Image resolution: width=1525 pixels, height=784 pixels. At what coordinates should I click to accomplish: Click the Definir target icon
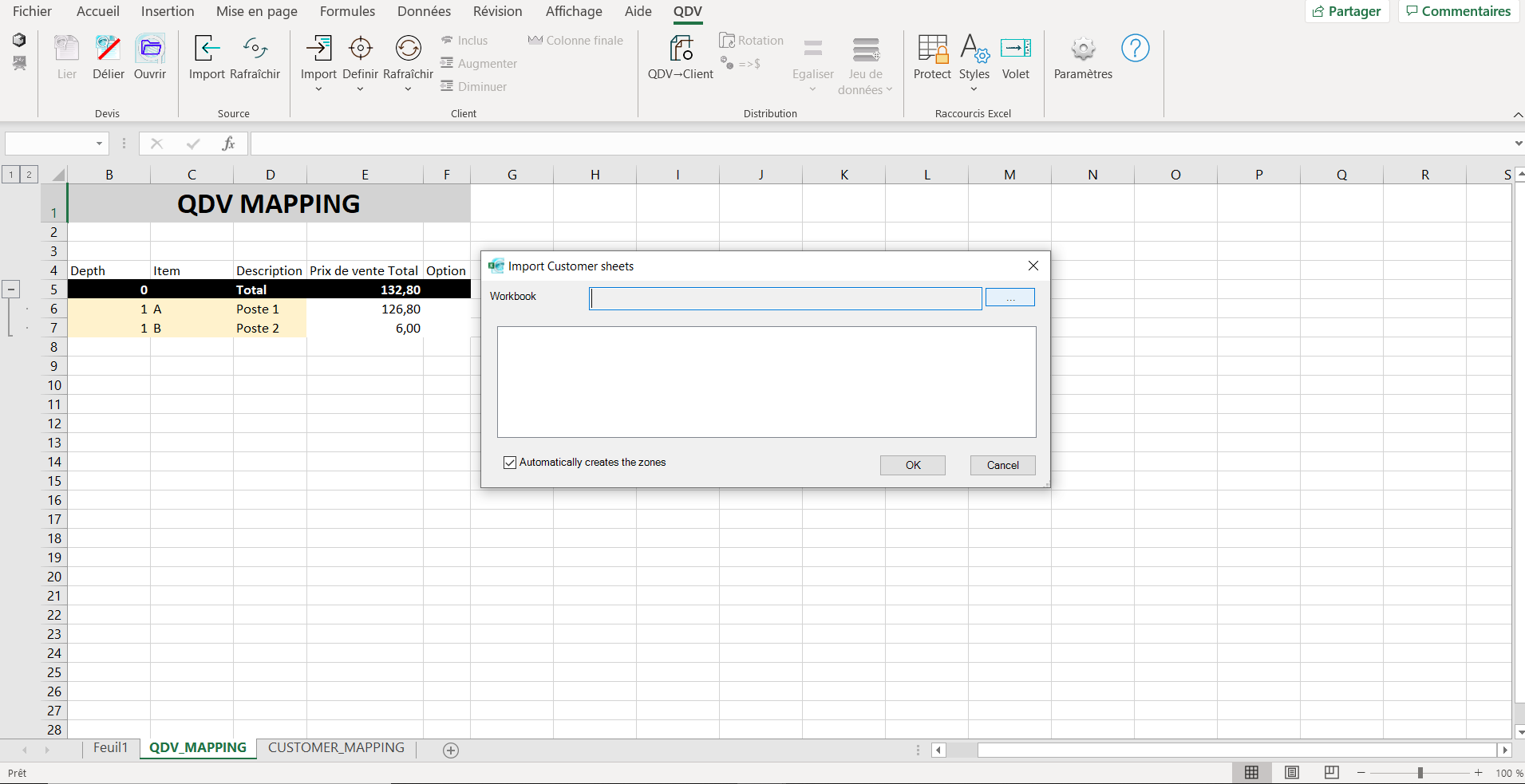coord(360,49)
